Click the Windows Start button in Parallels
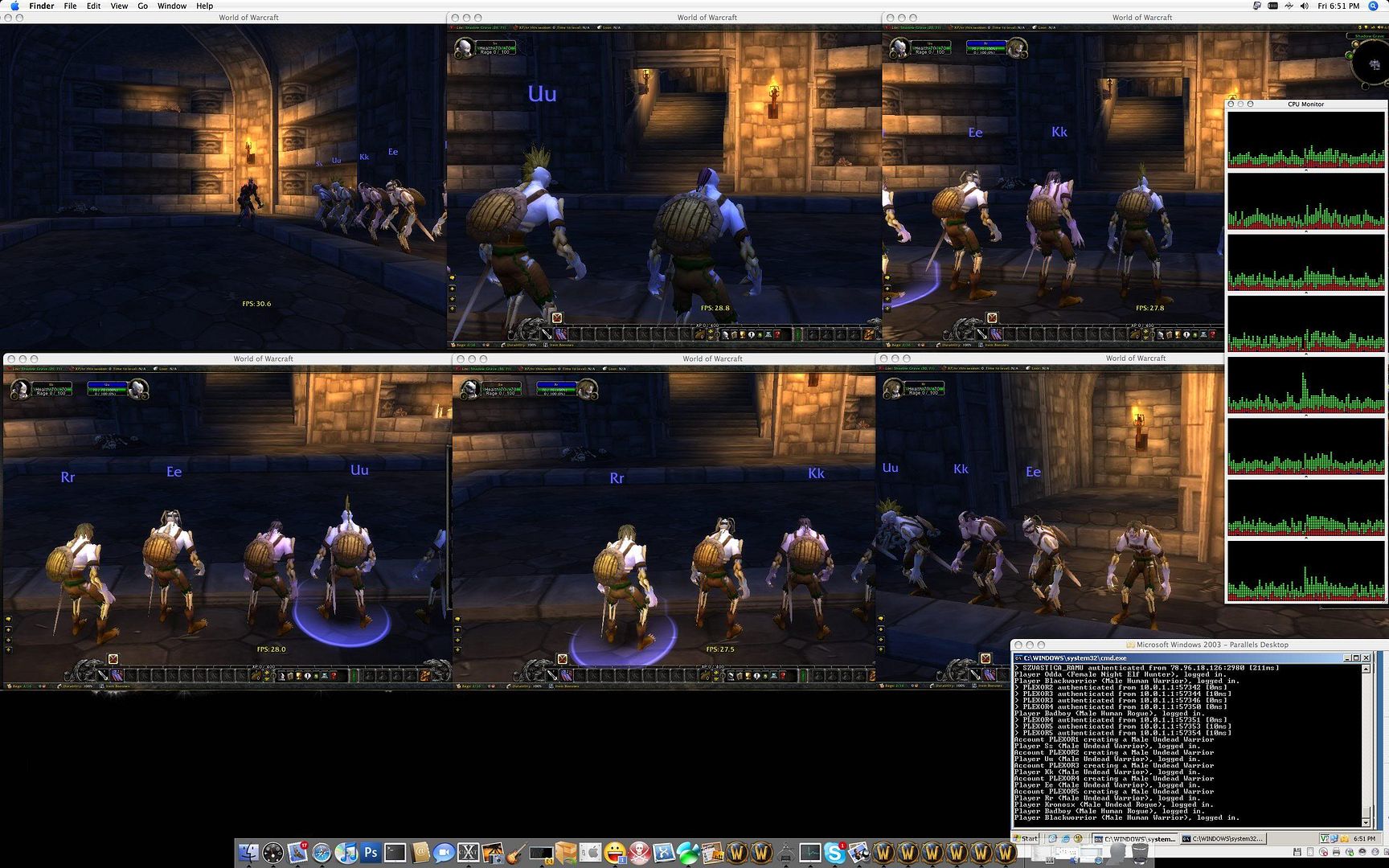1389x868 pixels. (x=1026, y=838)
